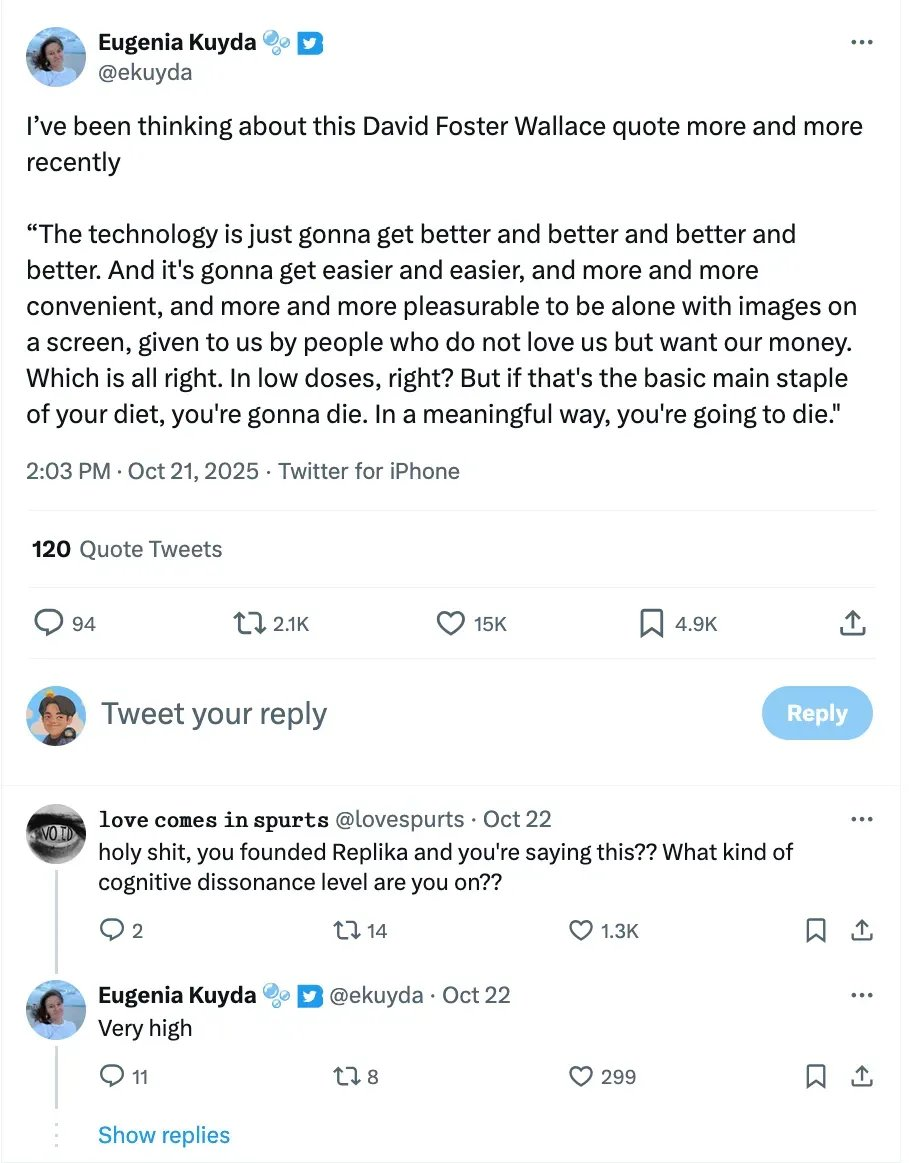This screenshot has width=909, height=1163.
Task: Click the blue Reply button
Action: (816, 713)
